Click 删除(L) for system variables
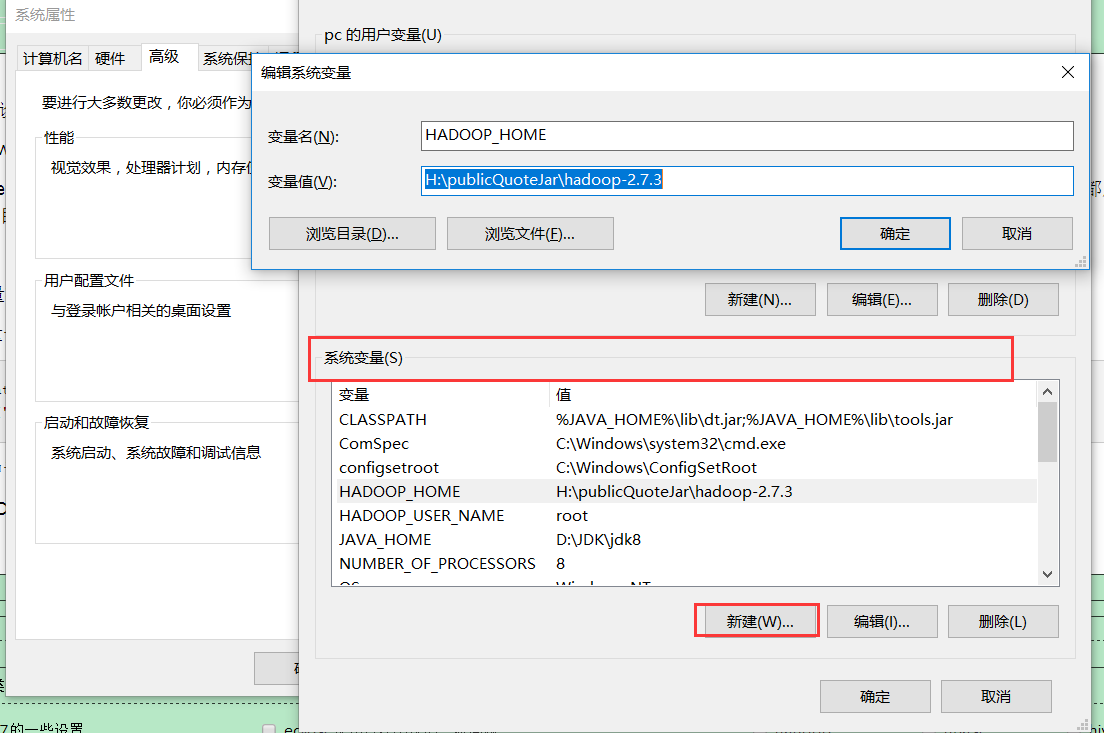The width and height of the screenshot is (1104, 733). 1003,622
